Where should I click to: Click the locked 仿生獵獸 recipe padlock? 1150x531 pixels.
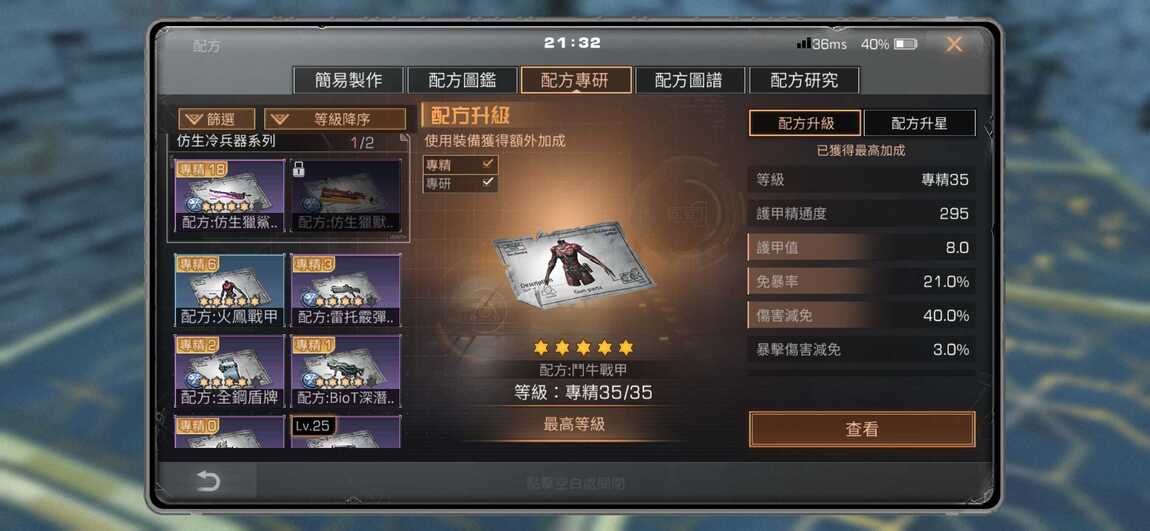coord(299,169)
